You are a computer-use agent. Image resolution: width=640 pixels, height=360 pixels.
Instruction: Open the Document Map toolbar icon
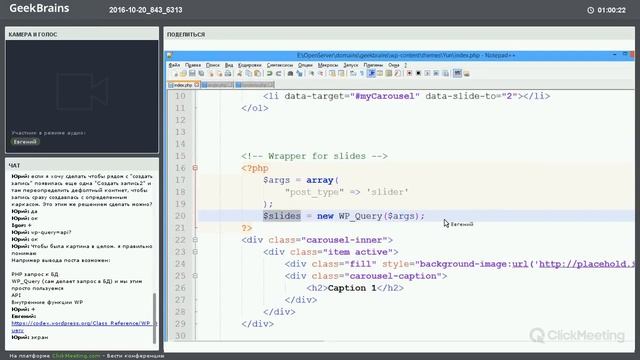coord(389,73)
